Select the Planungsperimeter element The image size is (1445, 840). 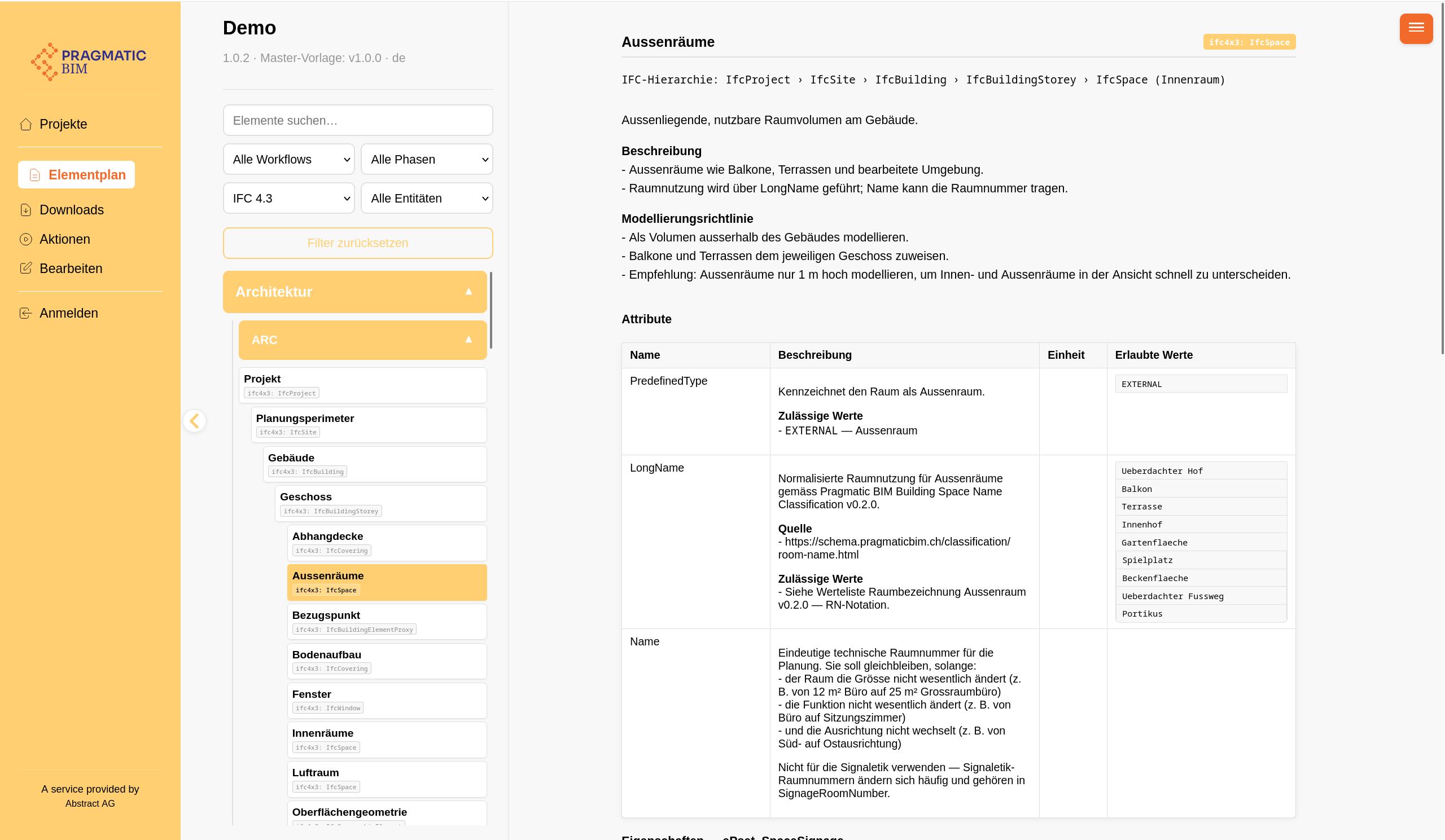(x=369, y=425)
